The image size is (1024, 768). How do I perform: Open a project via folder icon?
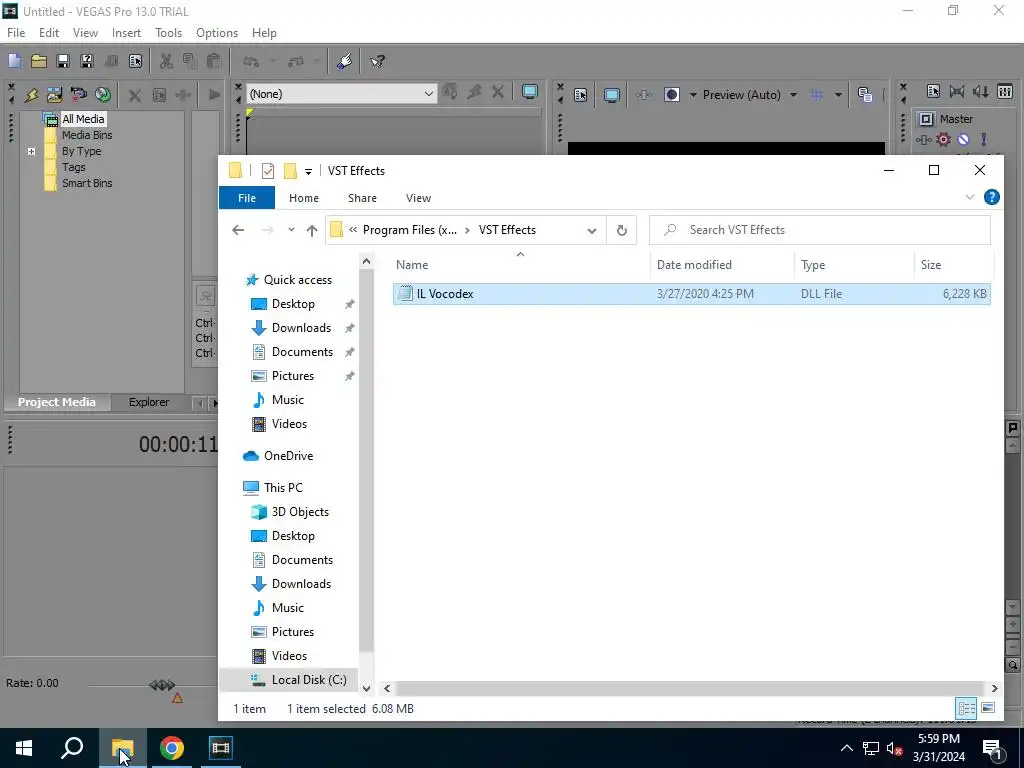(39, 61)
